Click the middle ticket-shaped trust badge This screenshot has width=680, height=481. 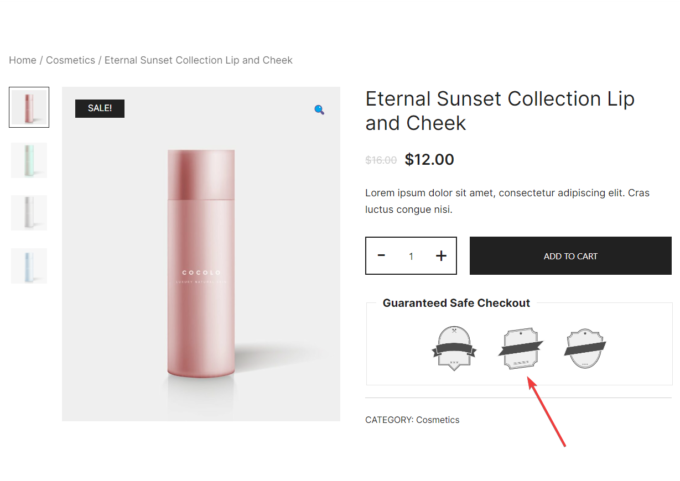point(520,348)
